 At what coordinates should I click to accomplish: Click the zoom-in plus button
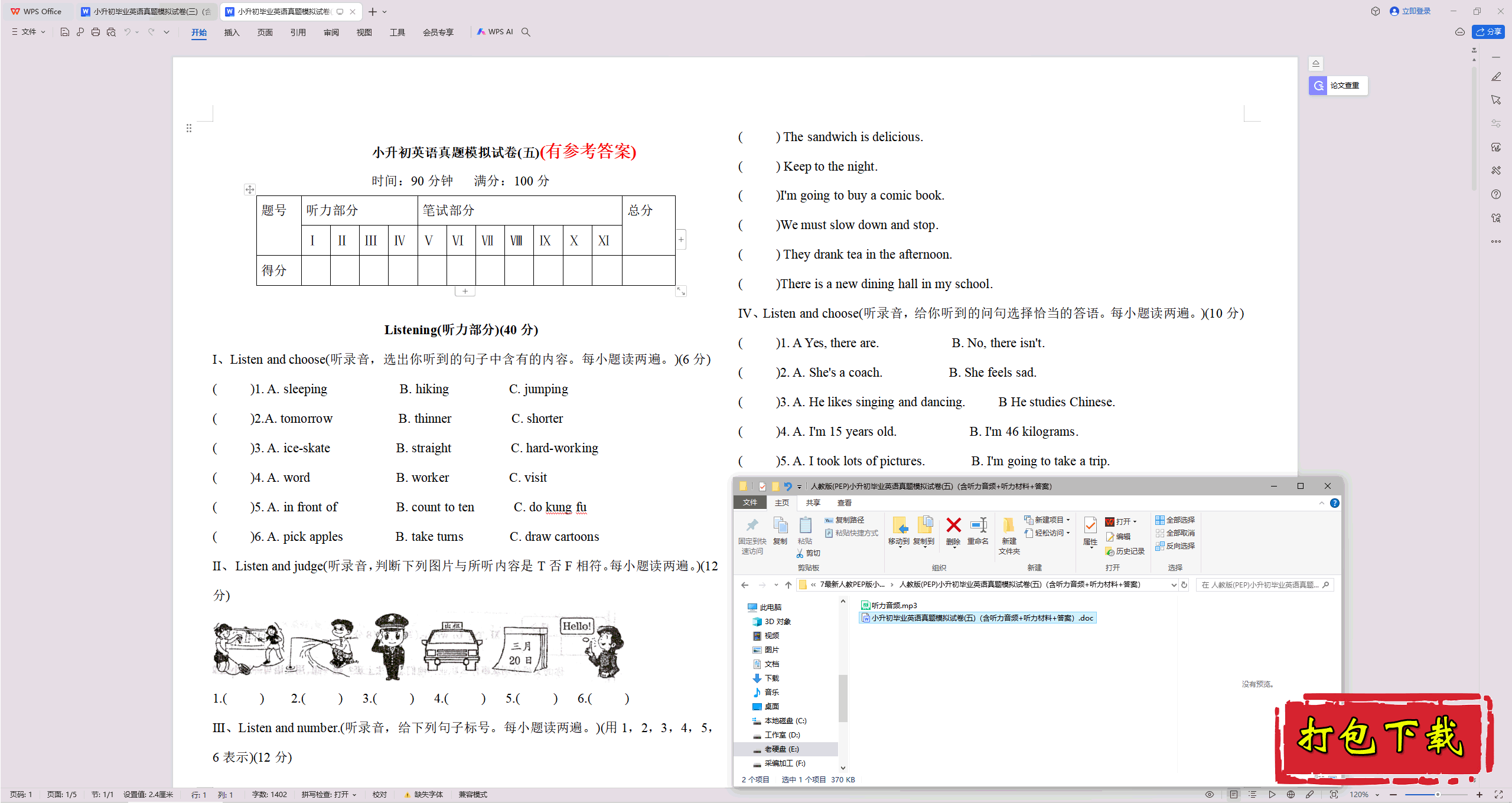pos(1480,795)
